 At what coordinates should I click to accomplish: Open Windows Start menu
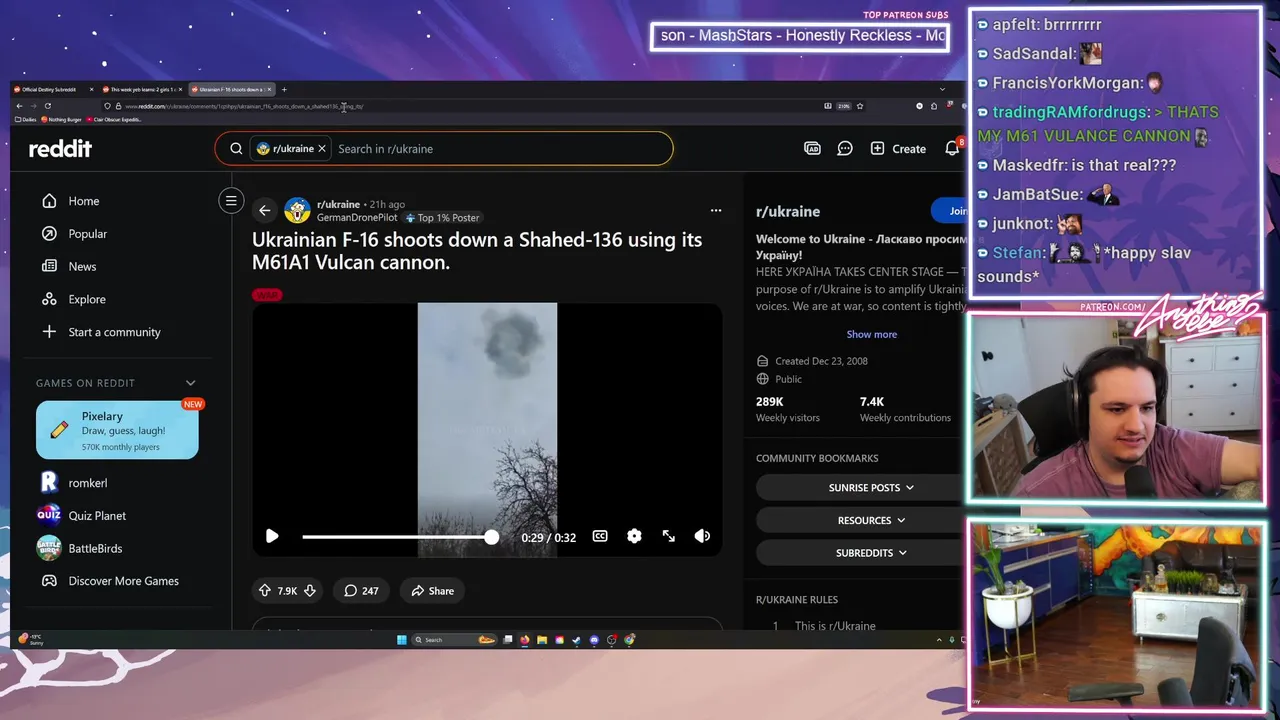402,640
